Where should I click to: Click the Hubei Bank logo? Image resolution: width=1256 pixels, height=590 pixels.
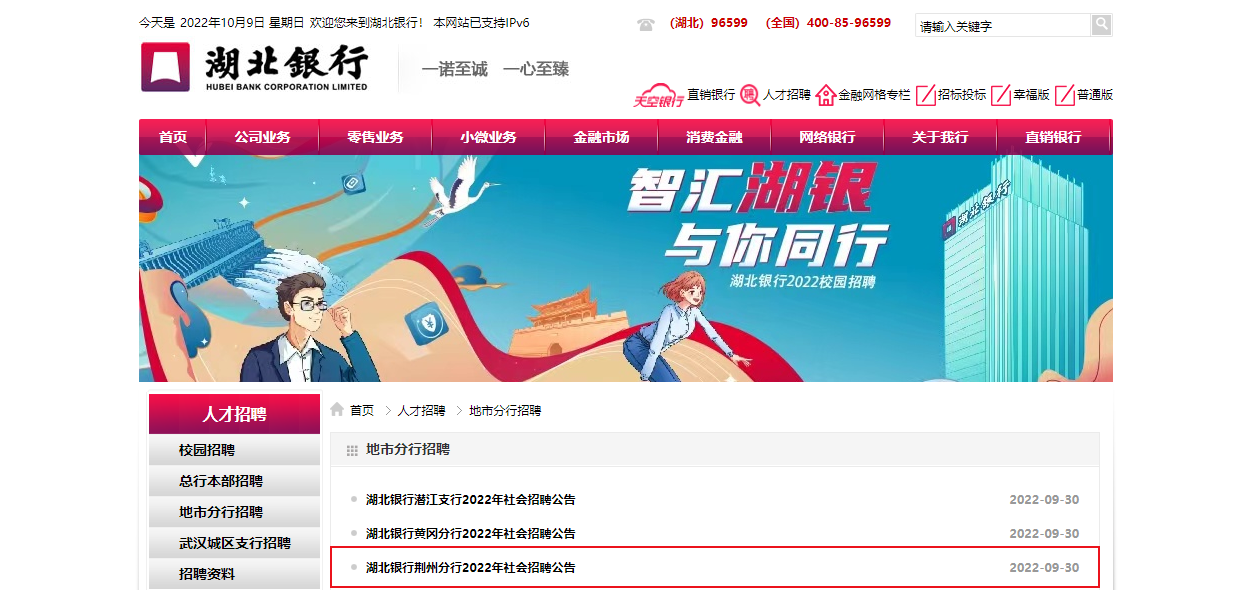pyautogui.click(x=255, y=67)
